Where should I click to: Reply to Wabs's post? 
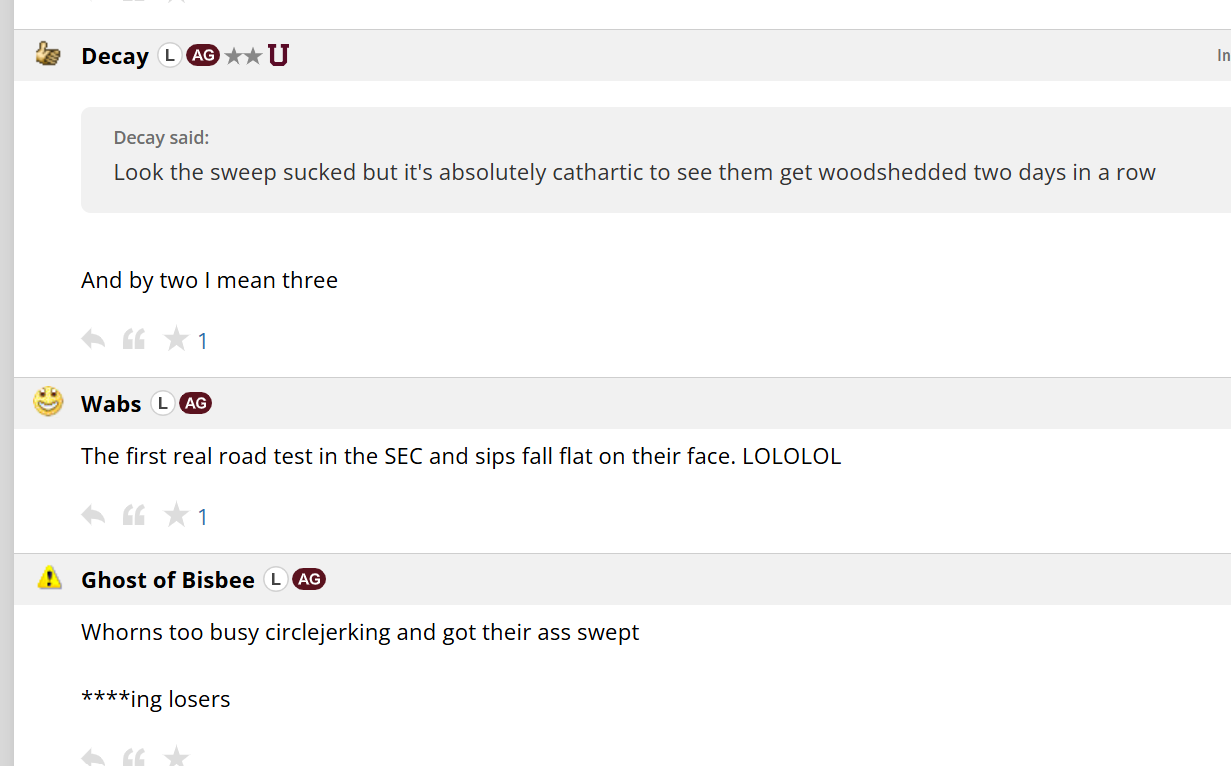click(x=93, y=516)
